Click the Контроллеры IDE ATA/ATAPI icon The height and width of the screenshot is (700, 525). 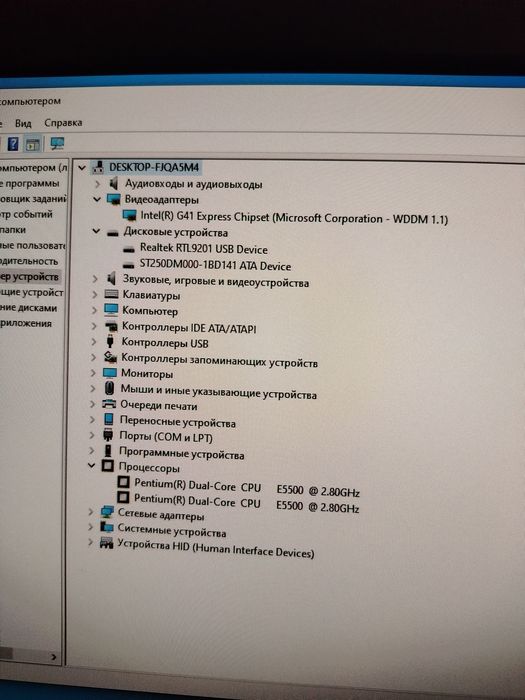111,326
